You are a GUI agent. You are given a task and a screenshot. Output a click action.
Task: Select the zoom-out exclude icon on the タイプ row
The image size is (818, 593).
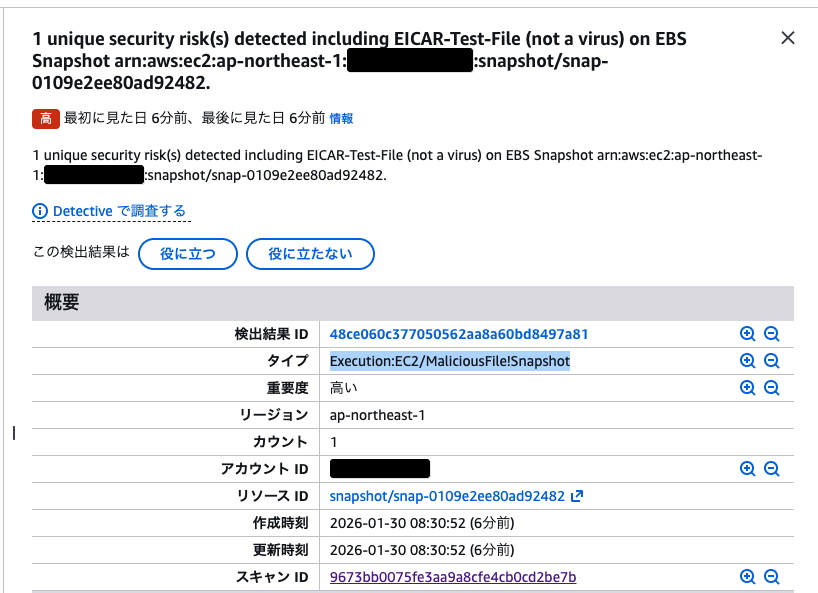(x=771, y=361)
